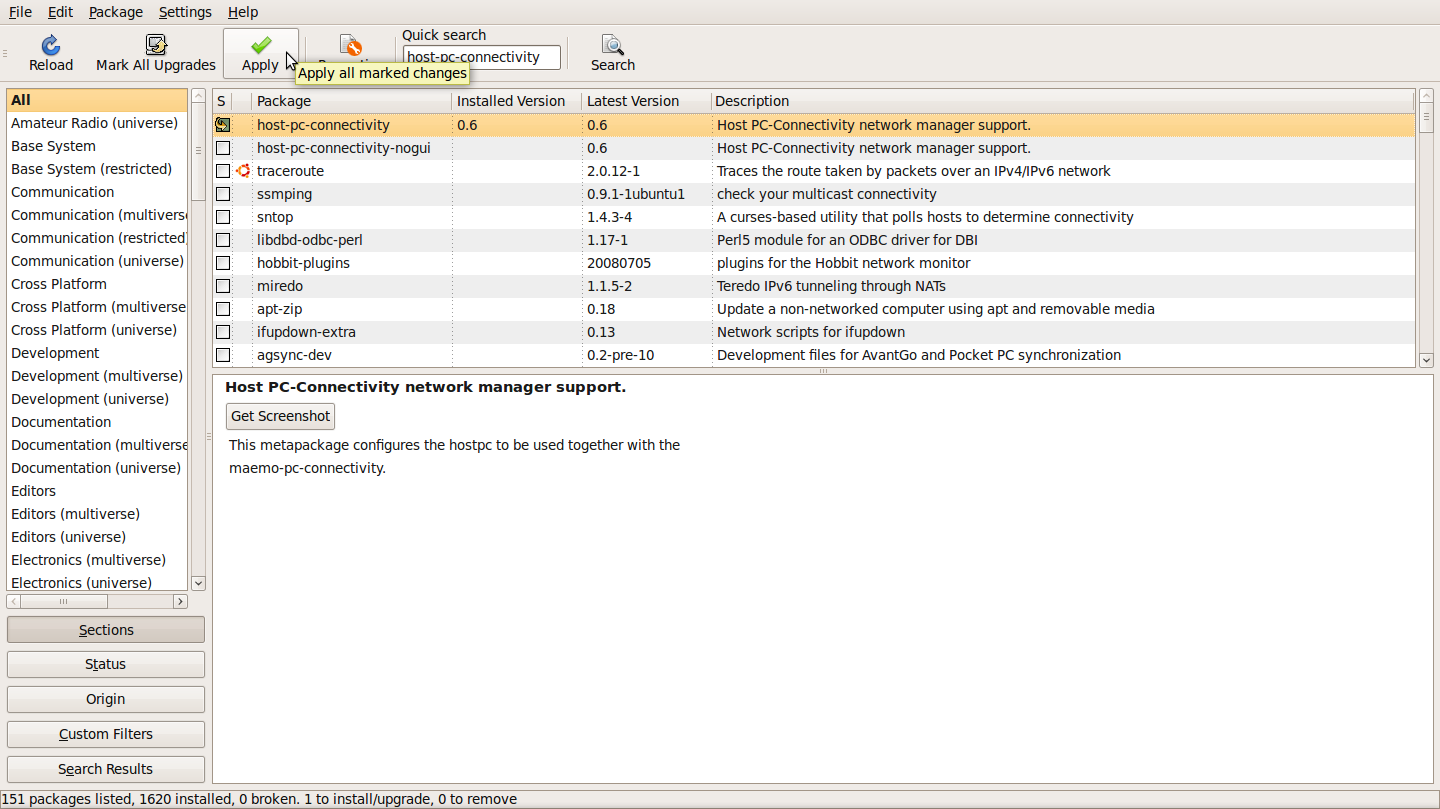Toggle the host-pc-connectivity installed status box
1440x809 pixels.
[x=223, y=125]
